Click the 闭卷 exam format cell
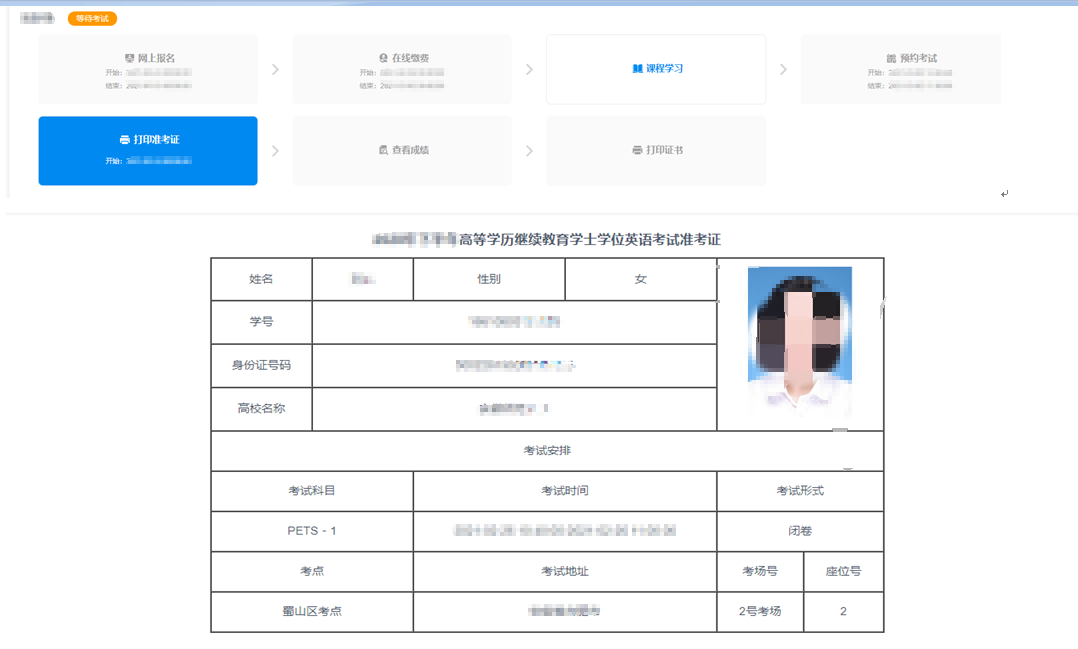The height and width of the screenshot is (649, 1078). click(800, 531)
